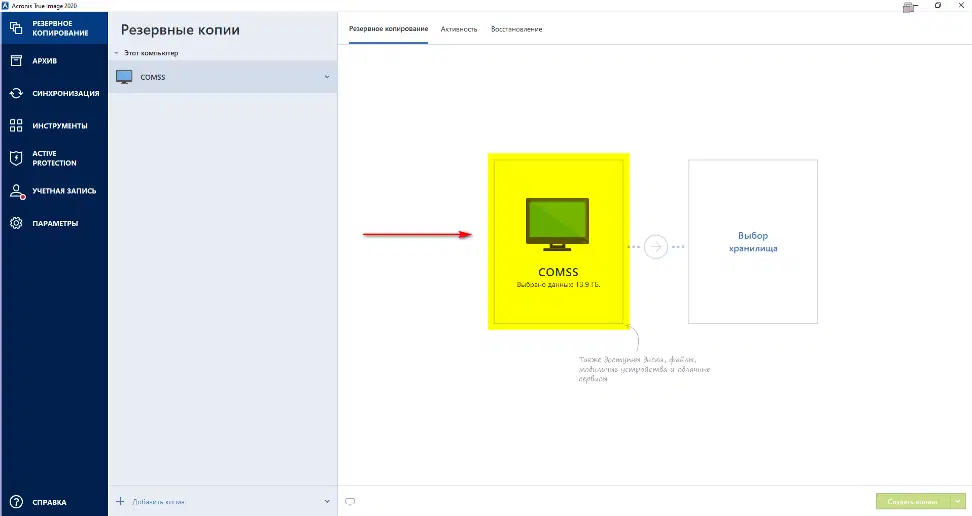The width and height of the screenshot is (972, 516).
Task: Click the Acronis app logo in title bar
Action: click(6, 5)
